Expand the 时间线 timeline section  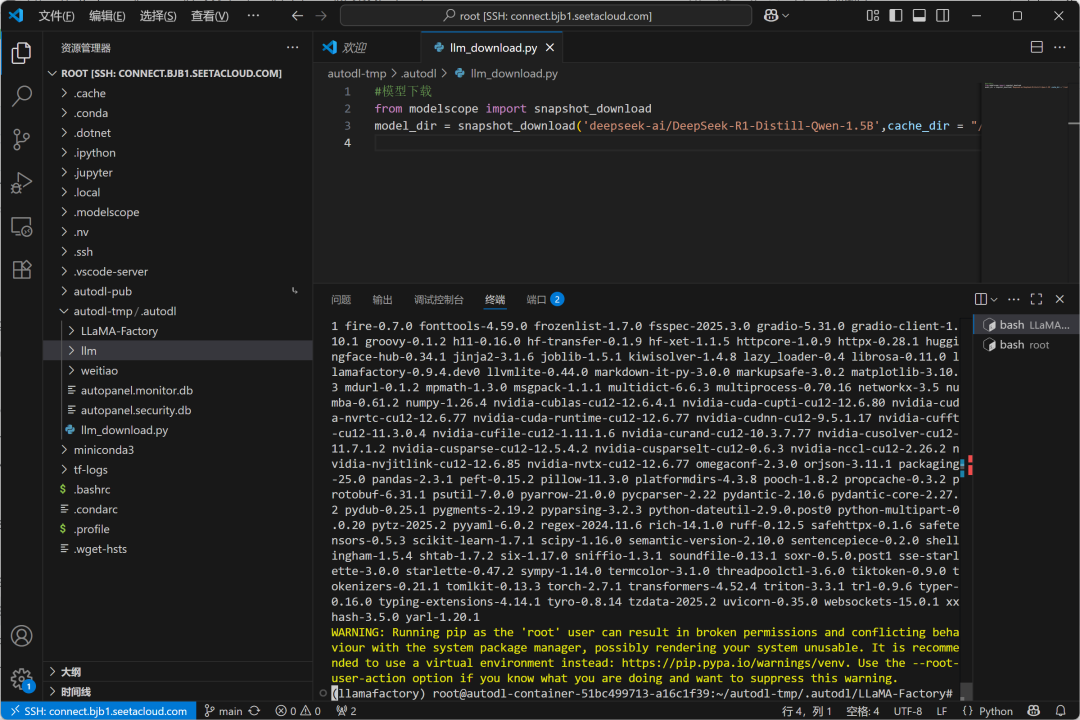click(178, 692)
